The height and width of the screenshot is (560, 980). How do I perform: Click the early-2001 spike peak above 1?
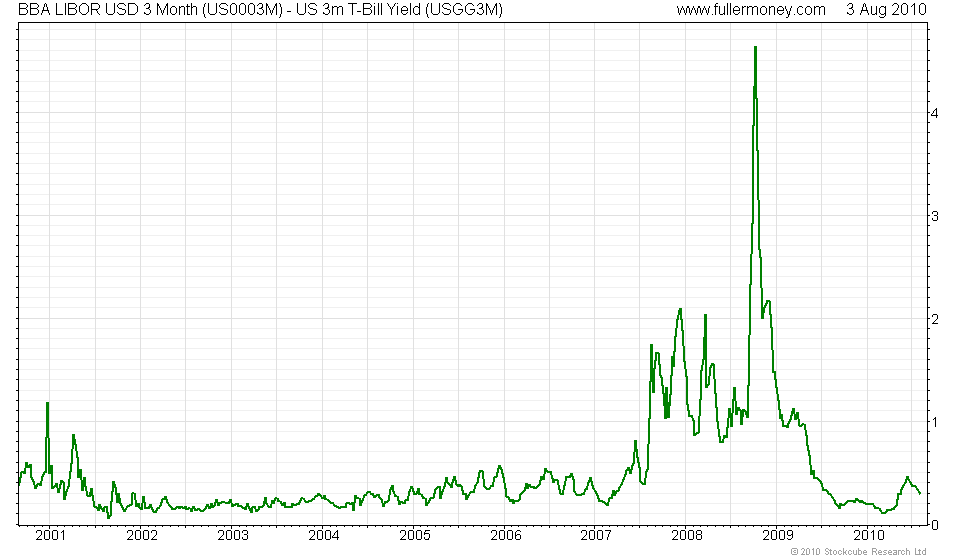point(48,404)
